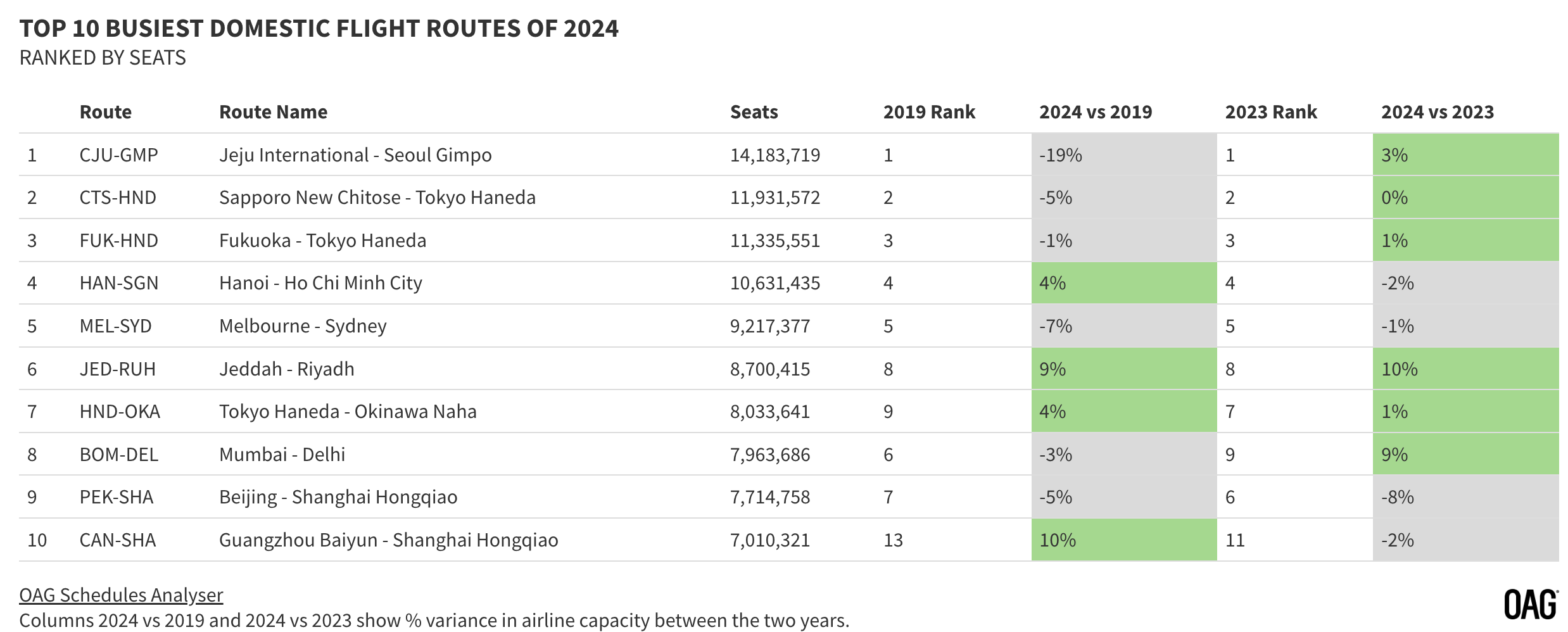Click the Jeddah - Riyadh route name
The height and width of the screenshot is (632, 1568).
(x=286, y=369)
